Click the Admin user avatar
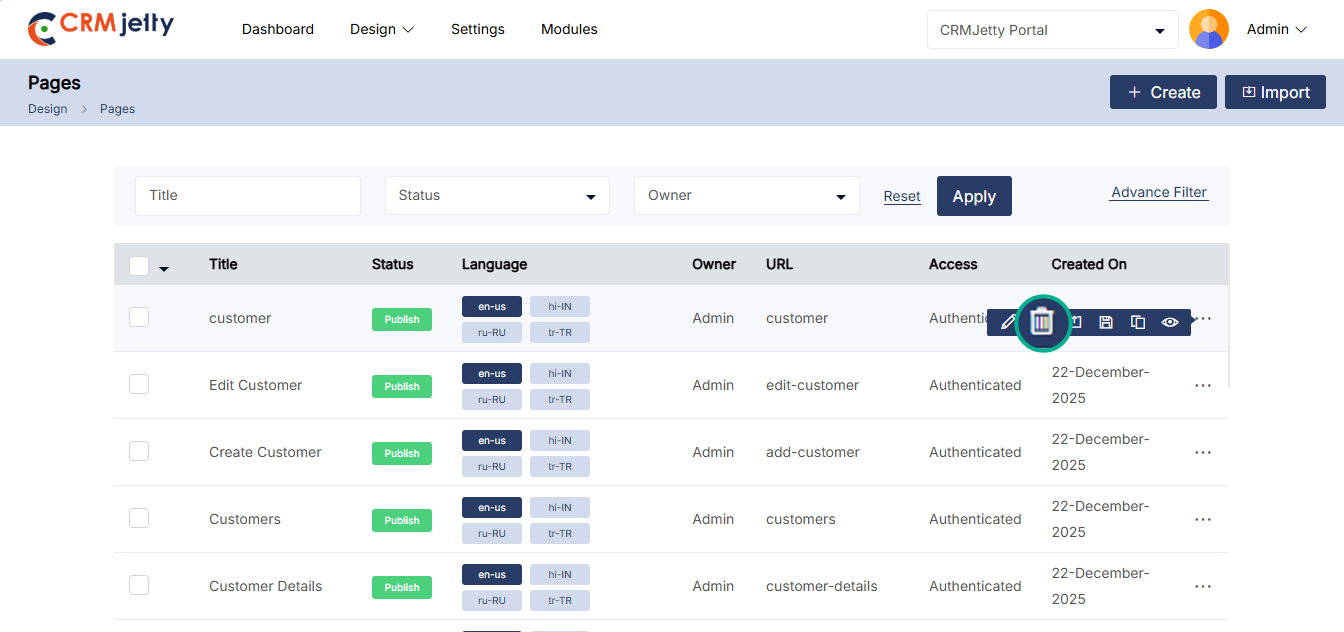This screenshot has height=632, width=1344. pyautogui.click(x=1208, y=29)
